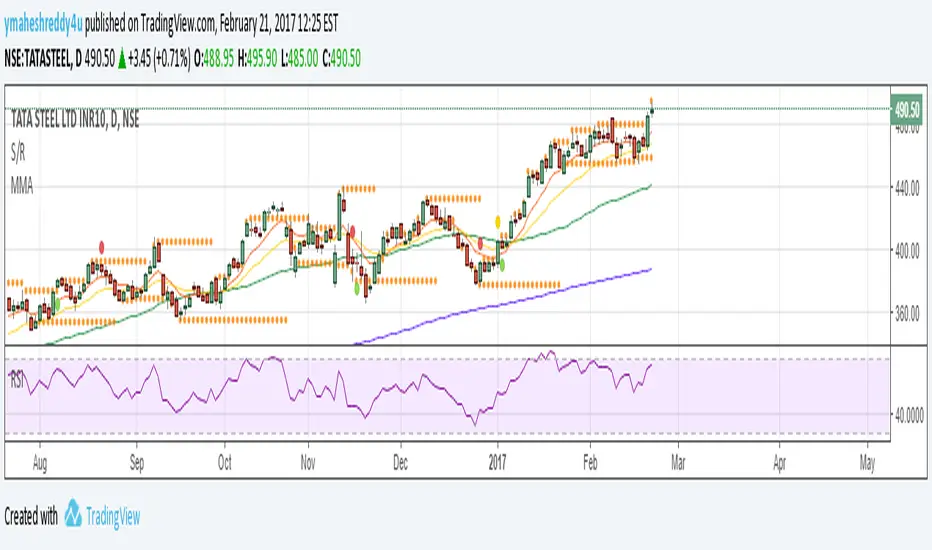Click the green dot marker near 2017
Viewport: 932px width, 550px height.
pos(502,265)
